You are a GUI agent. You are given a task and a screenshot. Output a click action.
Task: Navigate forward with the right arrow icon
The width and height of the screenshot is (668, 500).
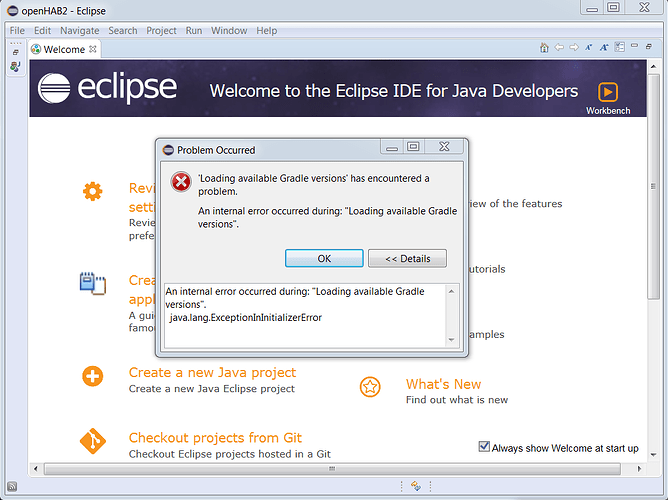point(574,47)
